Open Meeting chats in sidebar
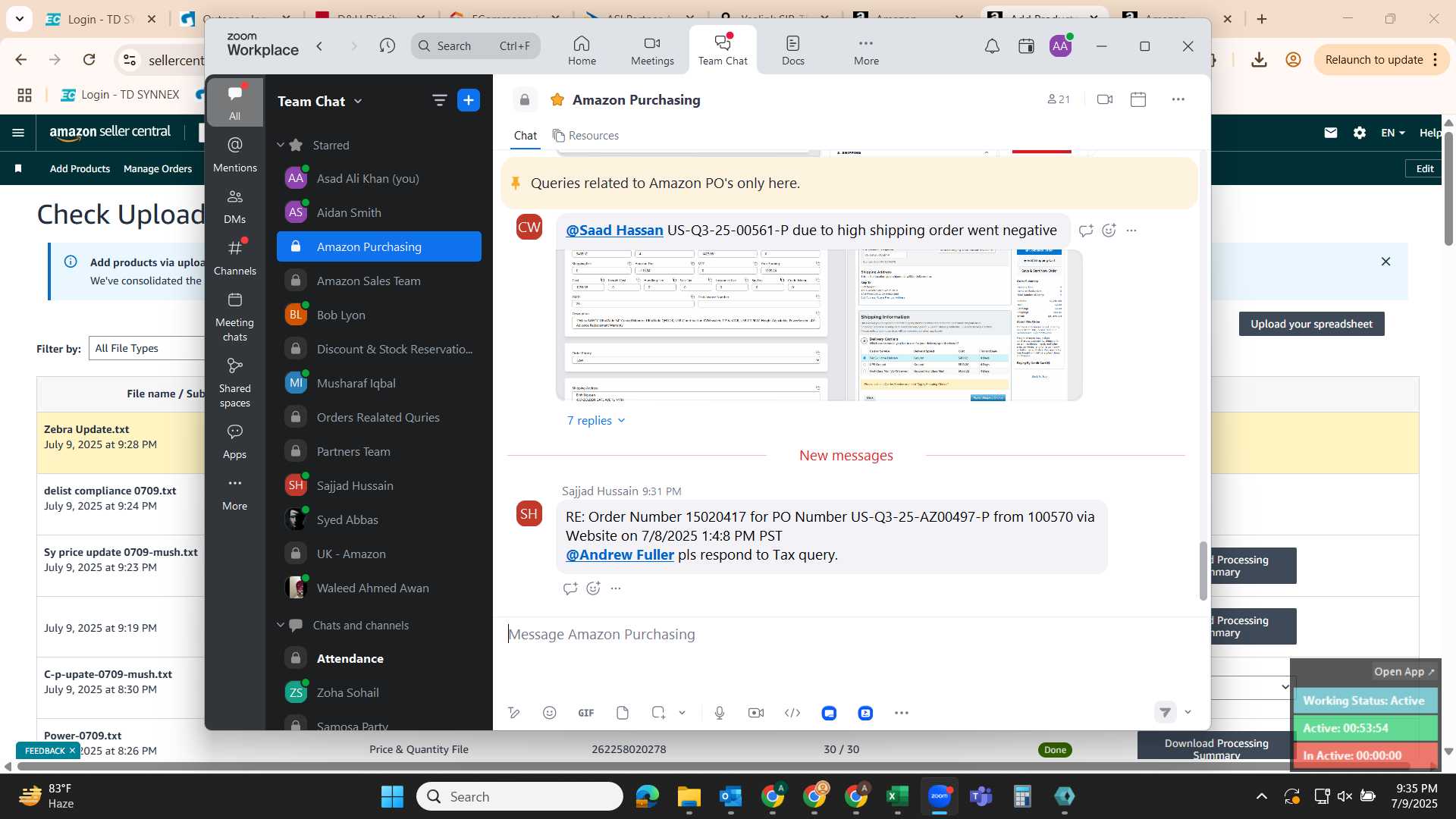The width and height of the screenshot is (1456, 819). click(235, 317)
